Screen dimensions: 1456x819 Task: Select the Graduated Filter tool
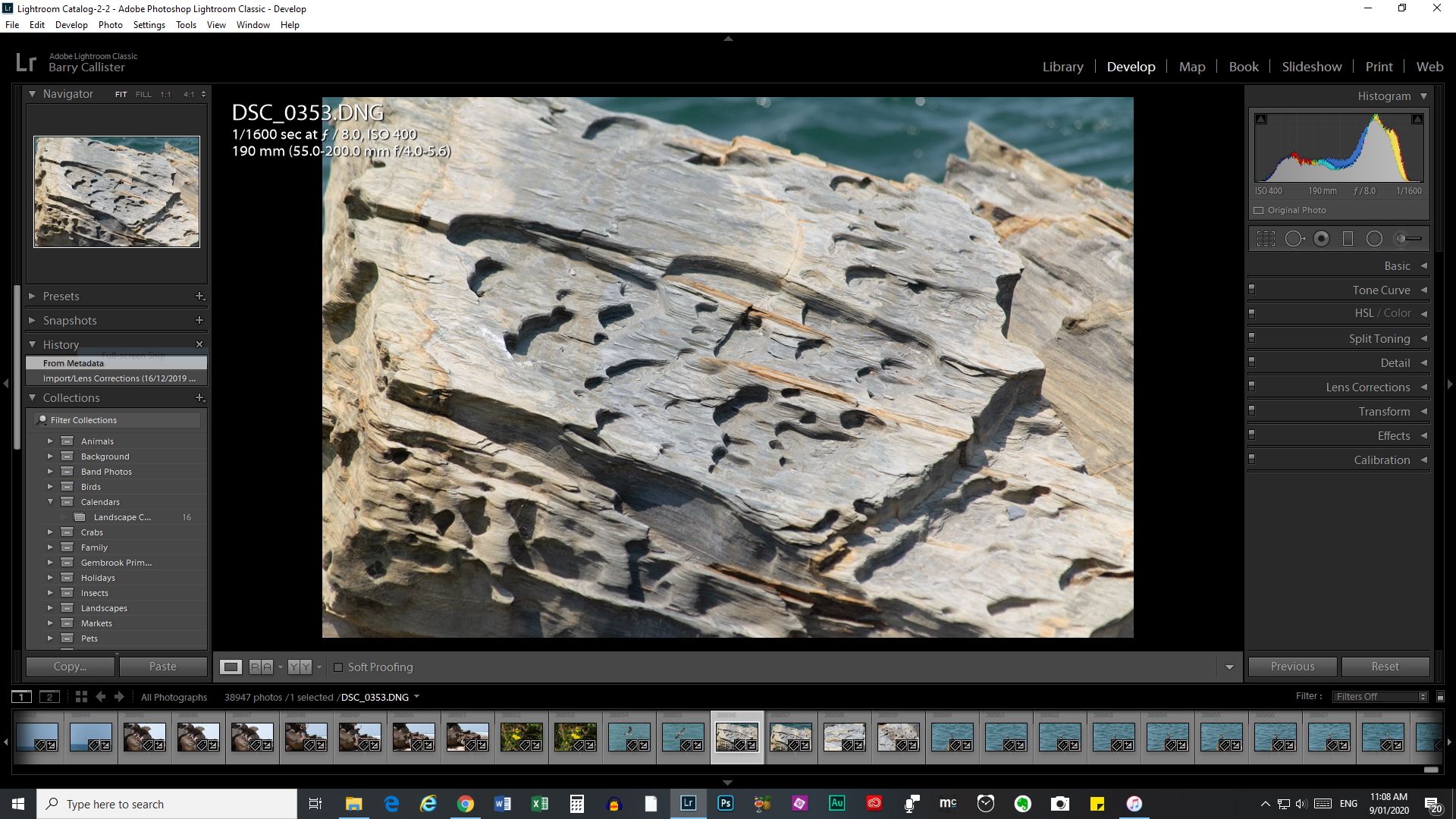click(x=1348, y=239)
